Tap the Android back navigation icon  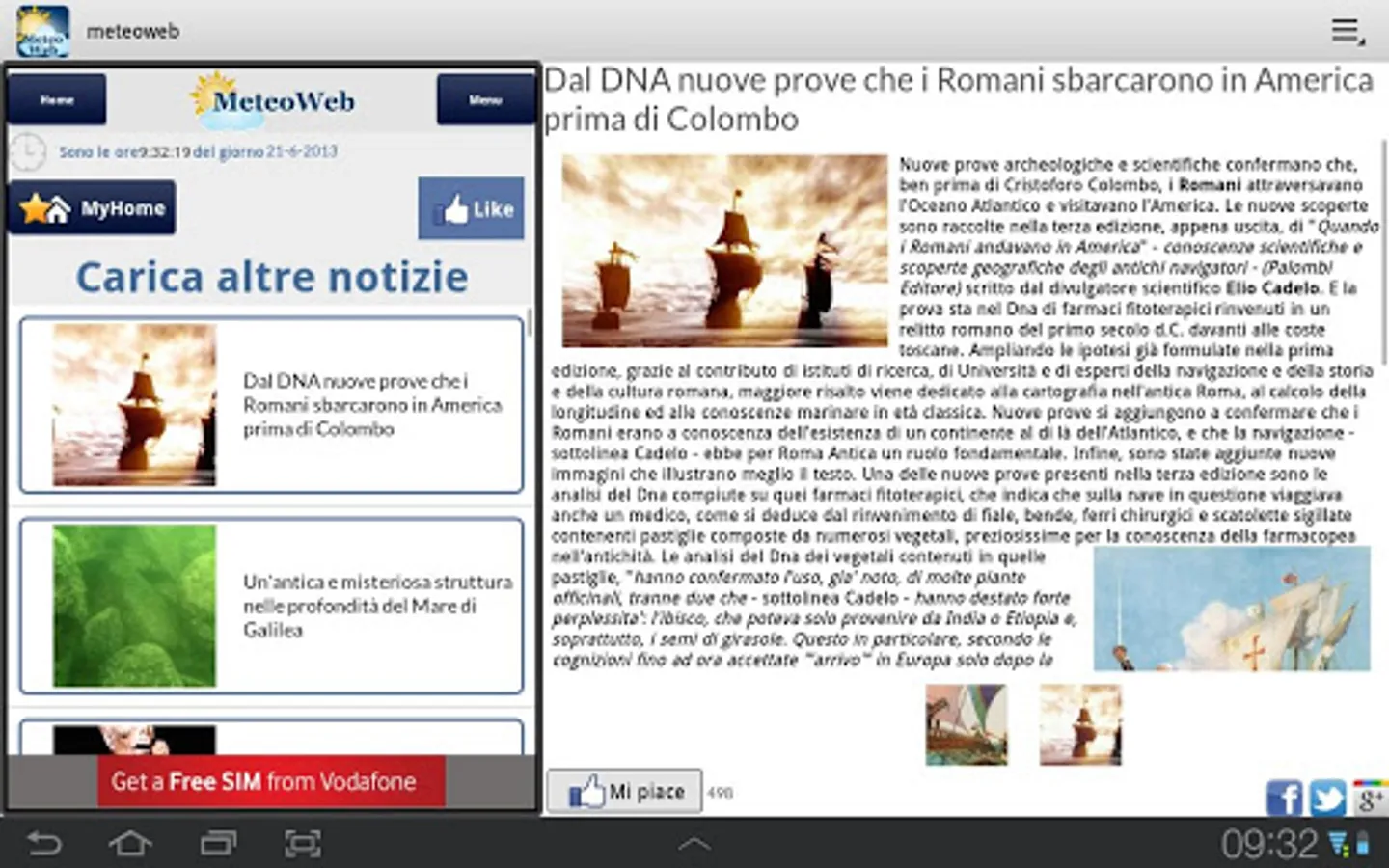(x=43, y=844)
